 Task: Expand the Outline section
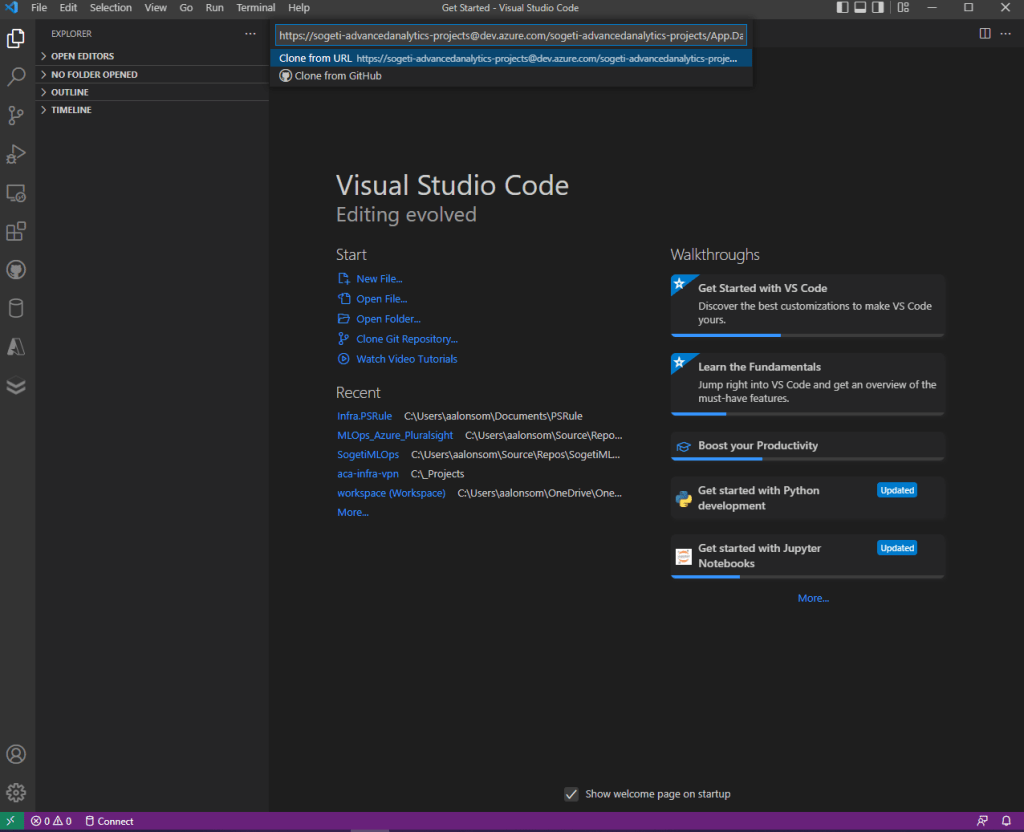pyautogui.click(x=70, y=92)
